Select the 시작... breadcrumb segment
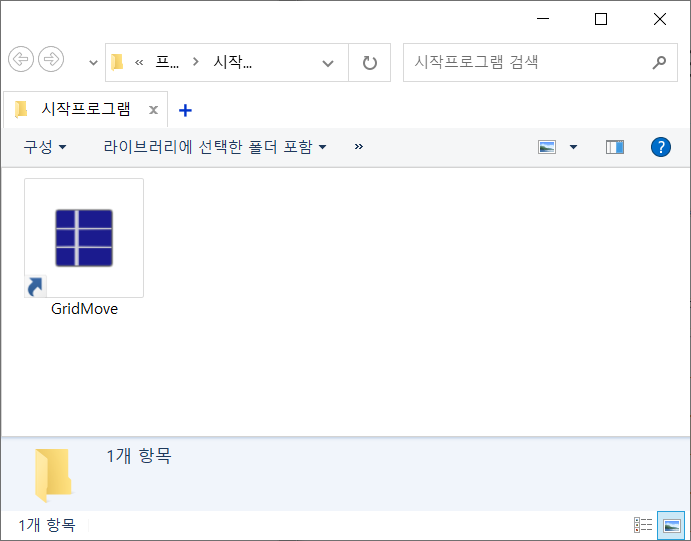This screenshot has width=691, height=541. pos(232,62)
